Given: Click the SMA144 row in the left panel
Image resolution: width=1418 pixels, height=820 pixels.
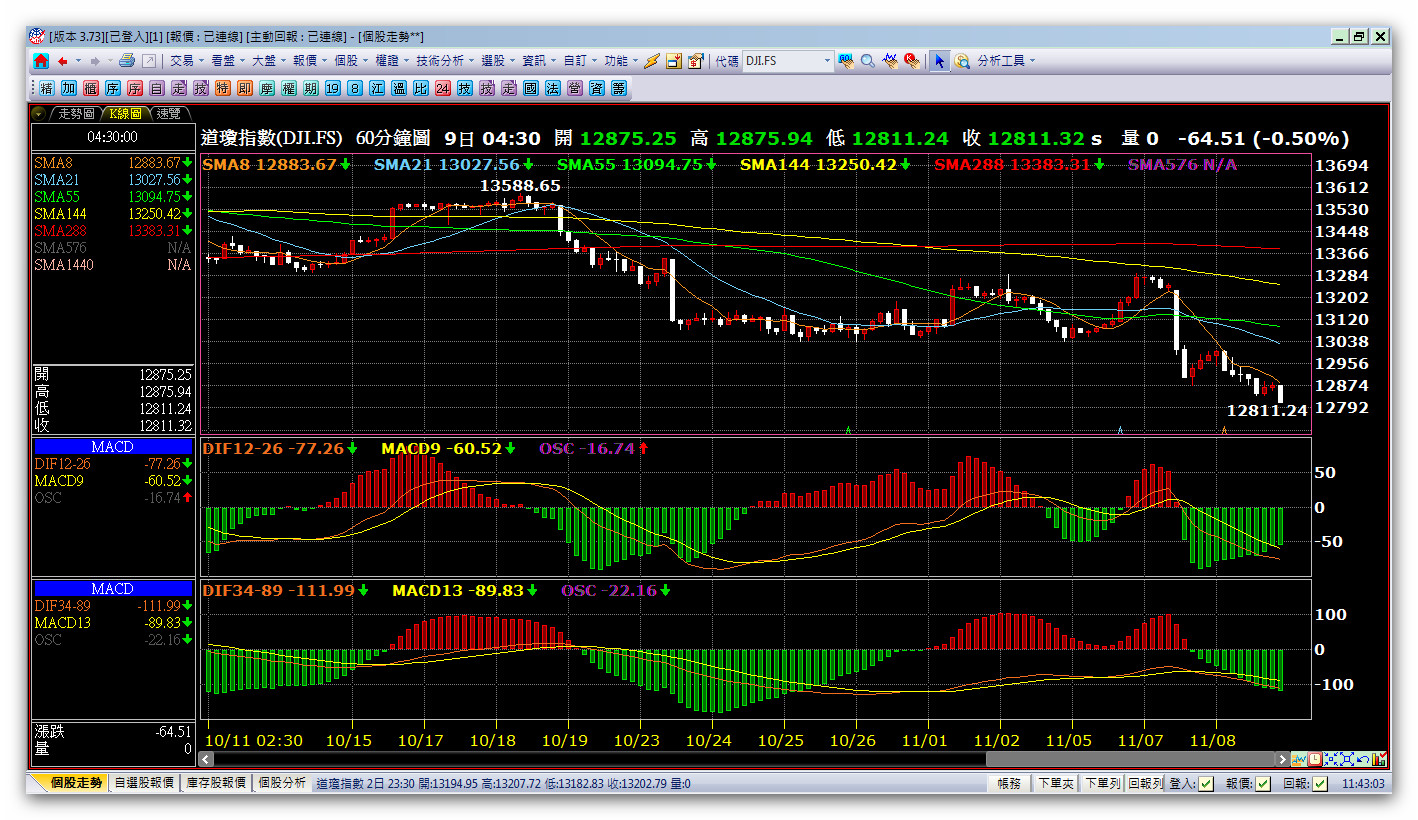Looking at the screenshot, I should point(112,213).
